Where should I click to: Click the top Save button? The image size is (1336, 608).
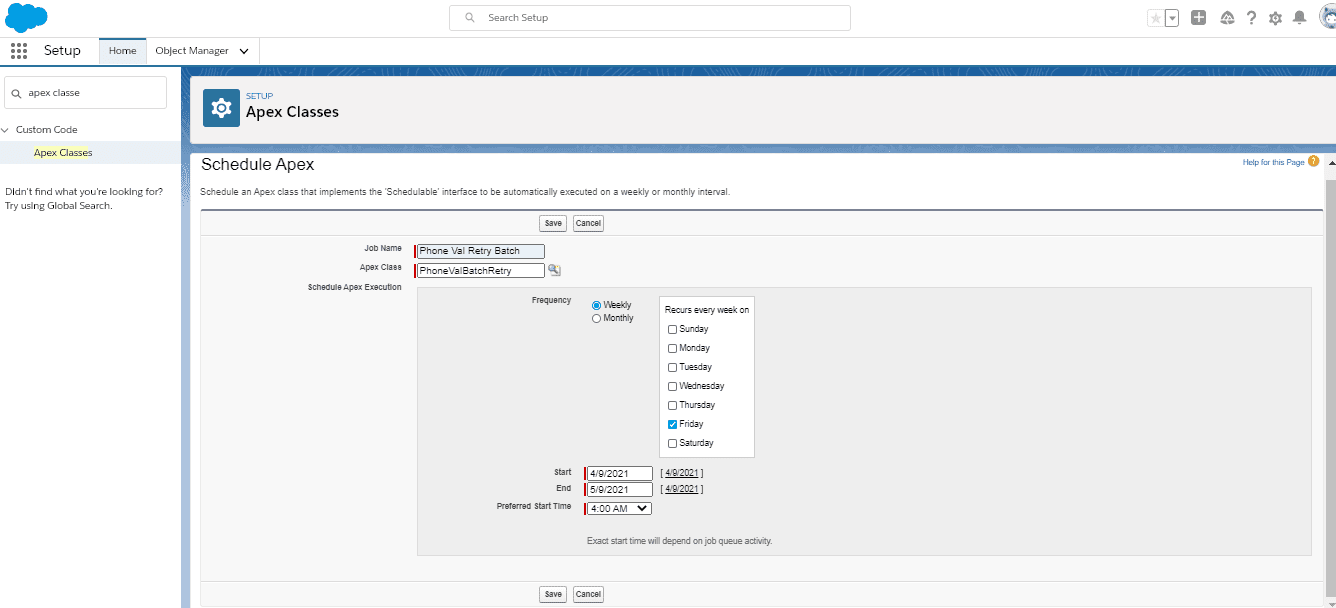552,223
